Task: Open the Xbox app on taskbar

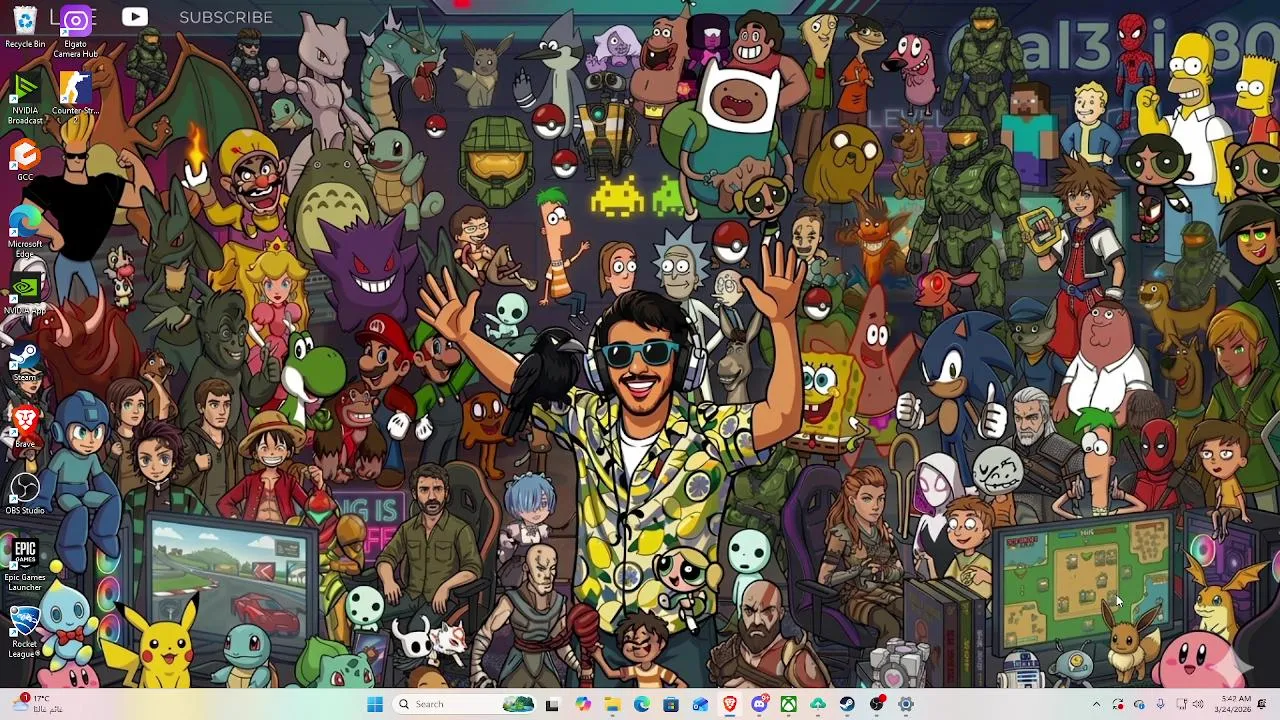Action: click(x=789, y=704)
